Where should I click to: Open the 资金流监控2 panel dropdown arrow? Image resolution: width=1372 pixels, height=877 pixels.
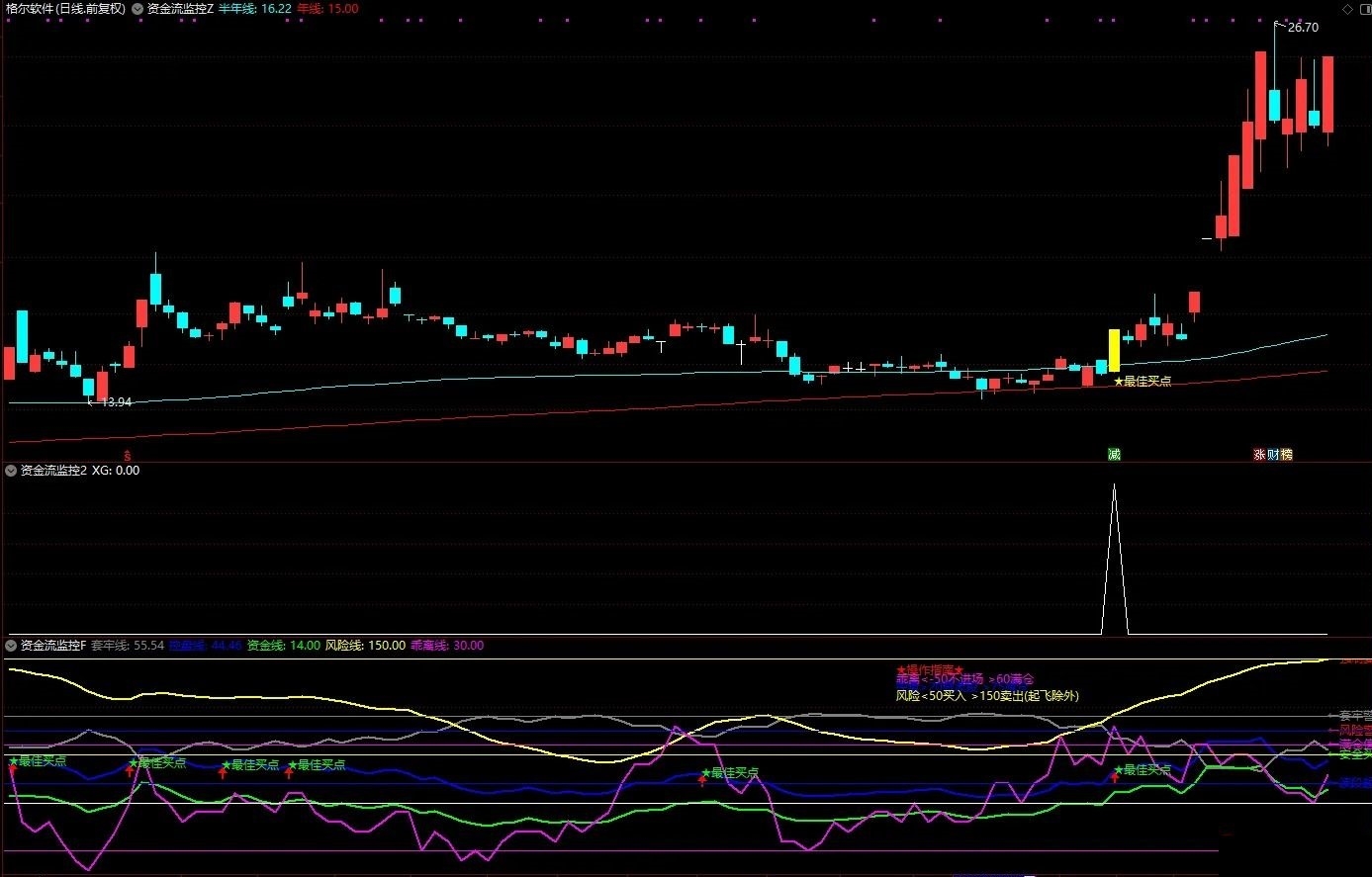coord(11,471)
